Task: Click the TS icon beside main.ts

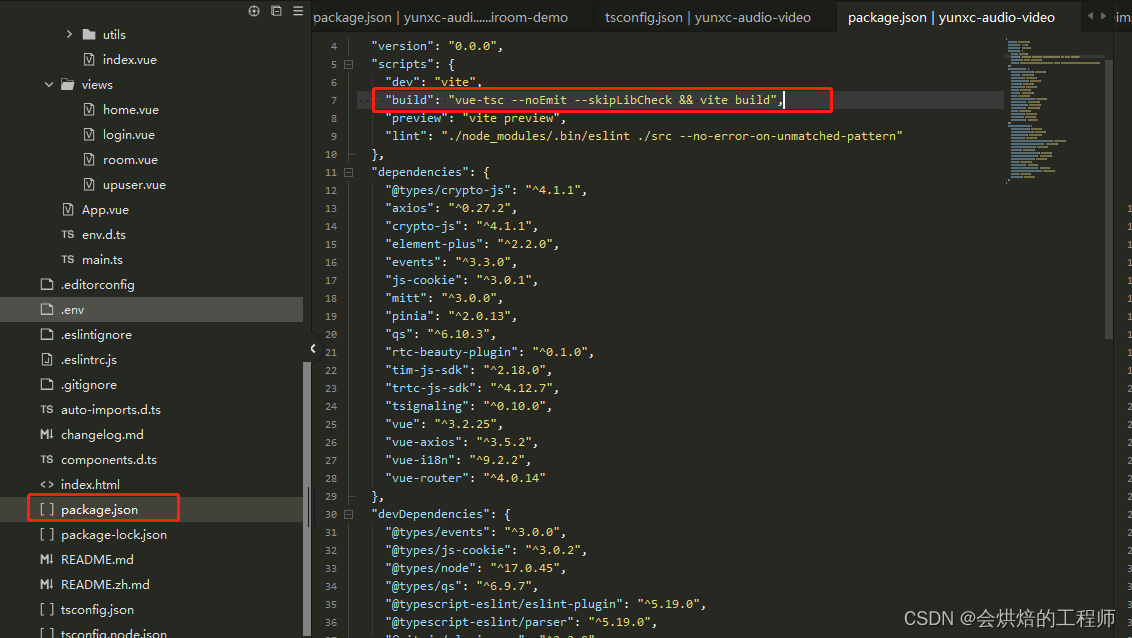Action: pyautogui.click(x=68, y=259)
